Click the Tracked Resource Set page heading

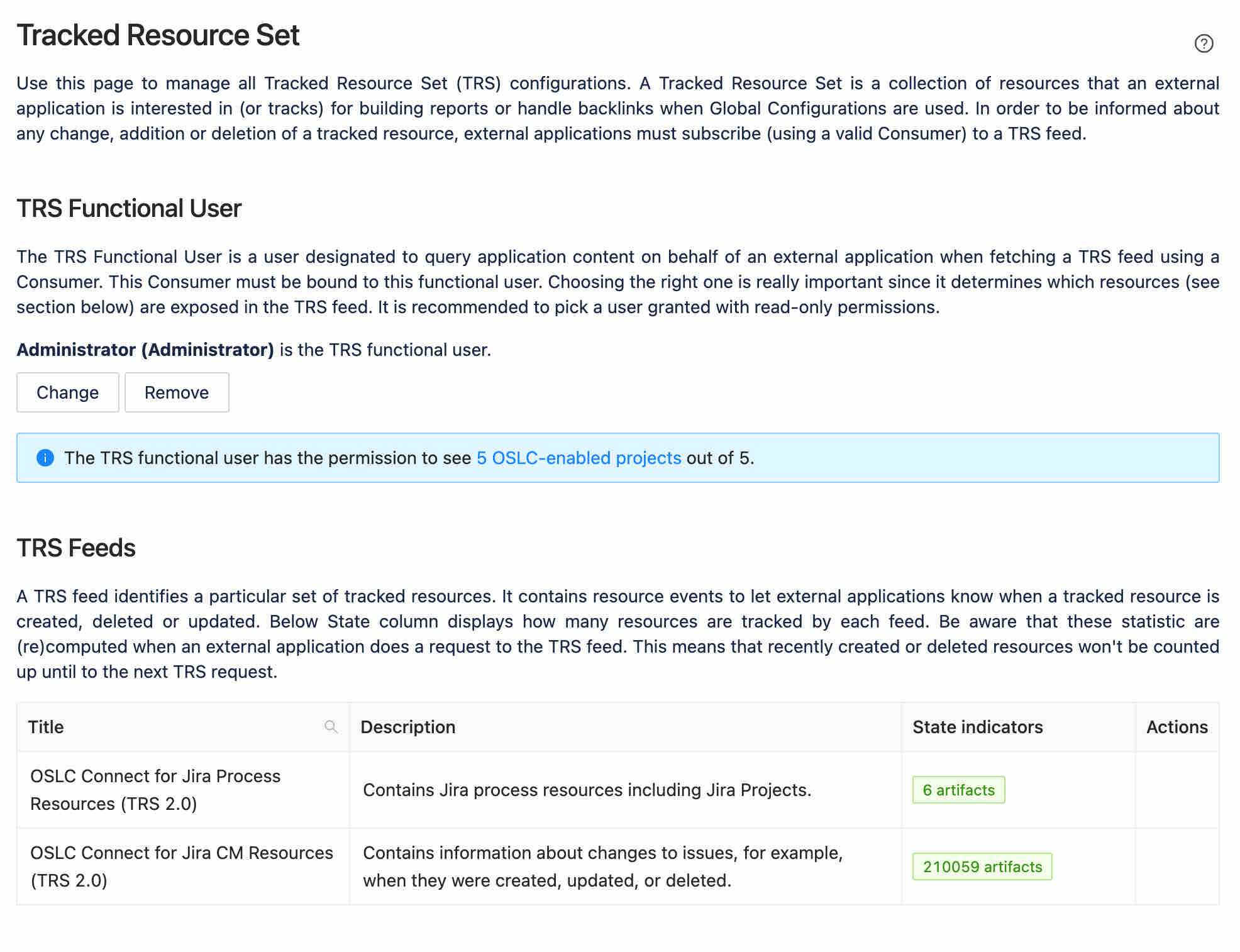(158, 35)
